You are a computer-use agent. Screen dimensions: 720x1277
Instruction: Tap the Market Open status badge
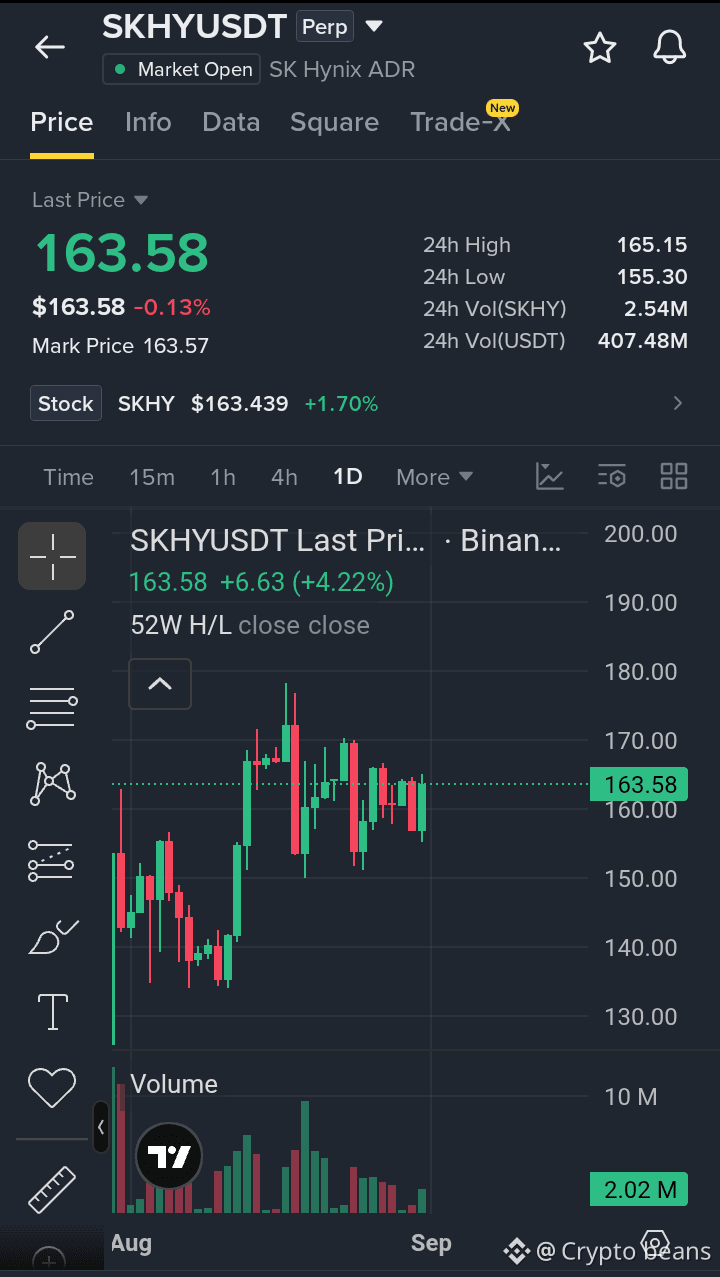[181, 69]
